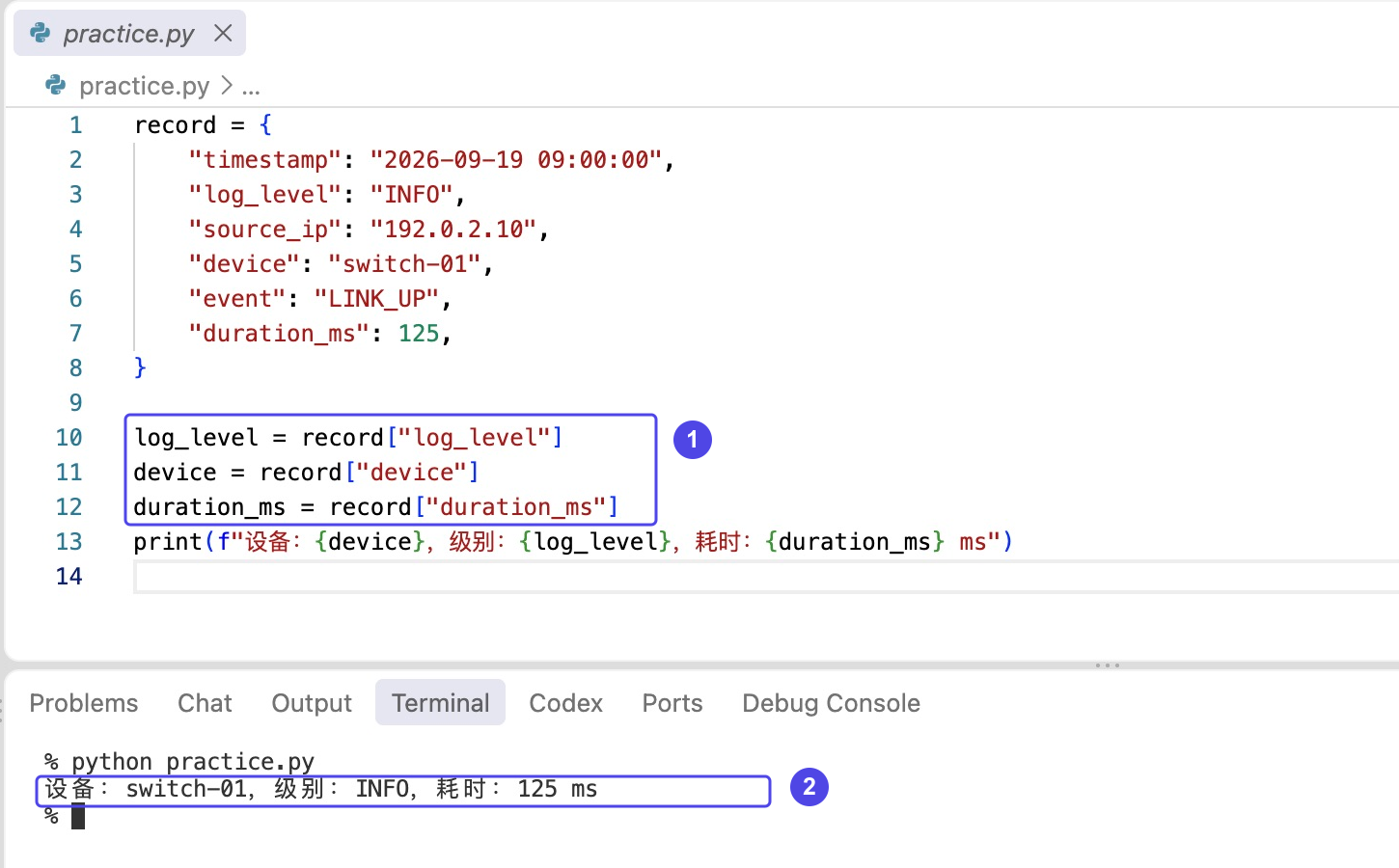The width and height of the screenshot is (1399, 868).
Task: Click practice.py in the breadcrumb path
Action: point(144,86)
